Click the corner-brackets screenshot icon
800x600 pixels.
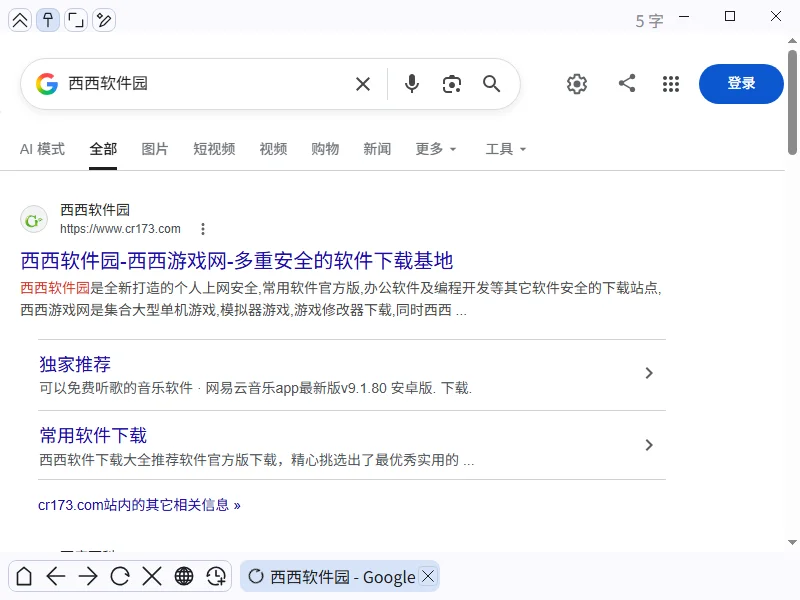76,20
